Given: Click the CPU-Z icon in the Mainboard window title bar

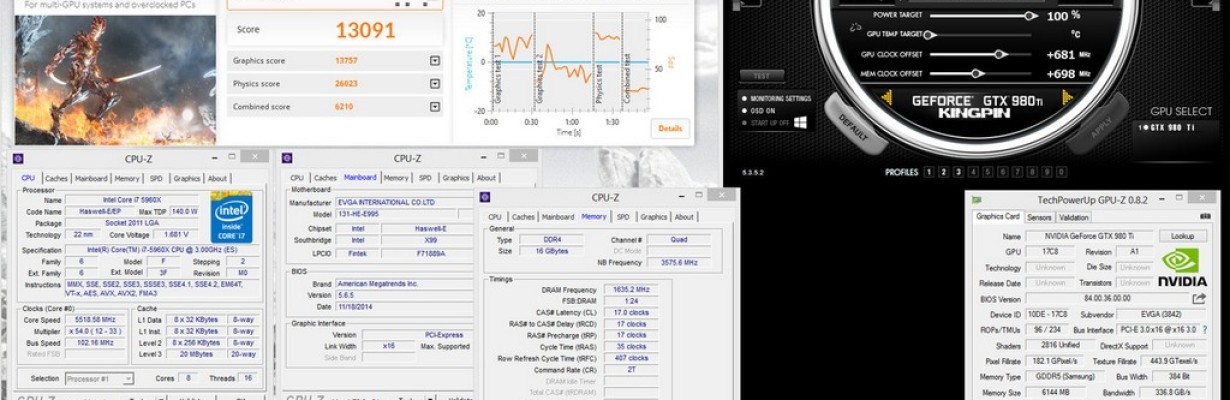Looking at the screenshot, I should point(287,158).
